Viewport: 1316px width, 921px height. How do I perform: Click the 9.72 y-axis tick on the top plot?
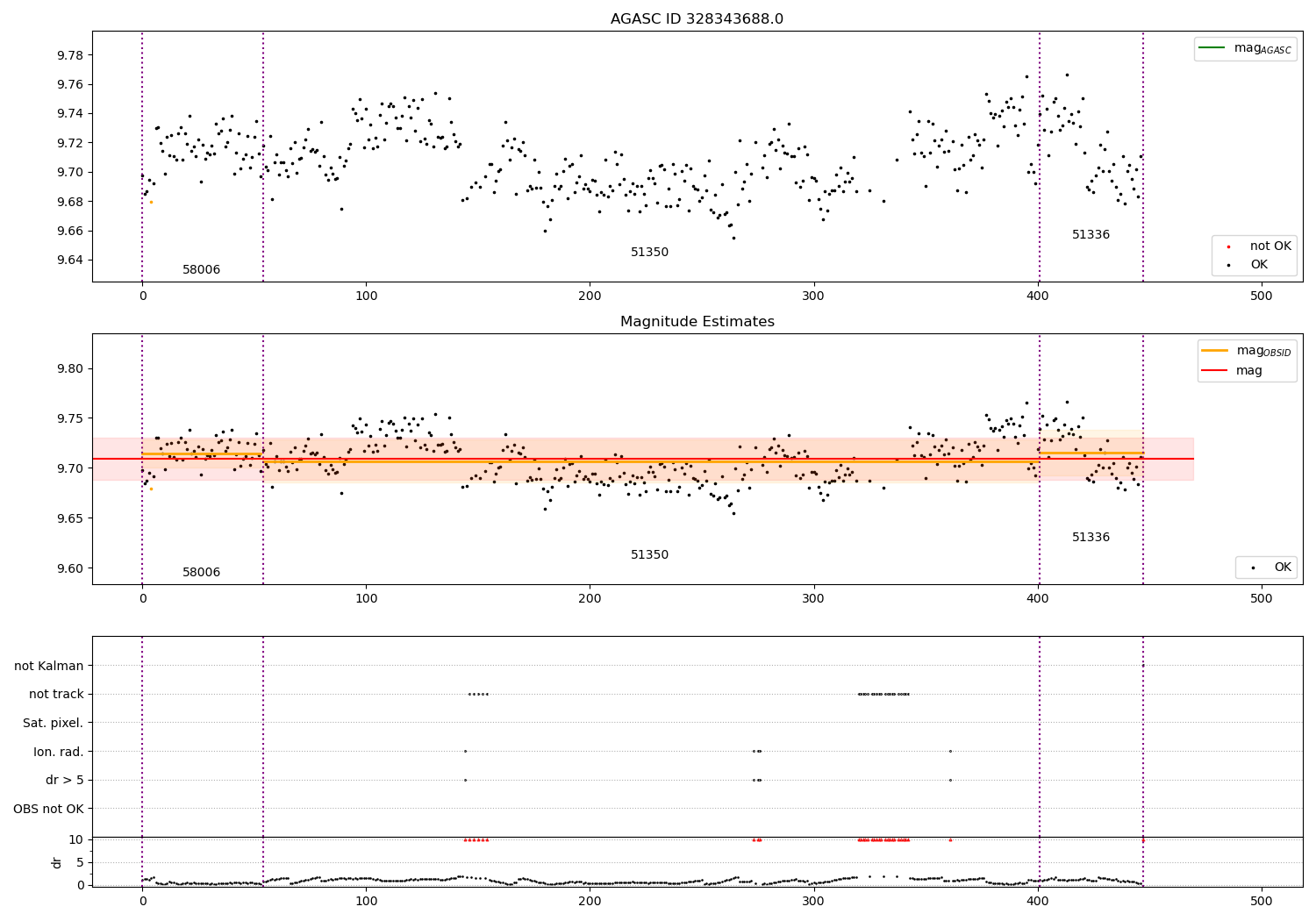click(x=69, y=143)
